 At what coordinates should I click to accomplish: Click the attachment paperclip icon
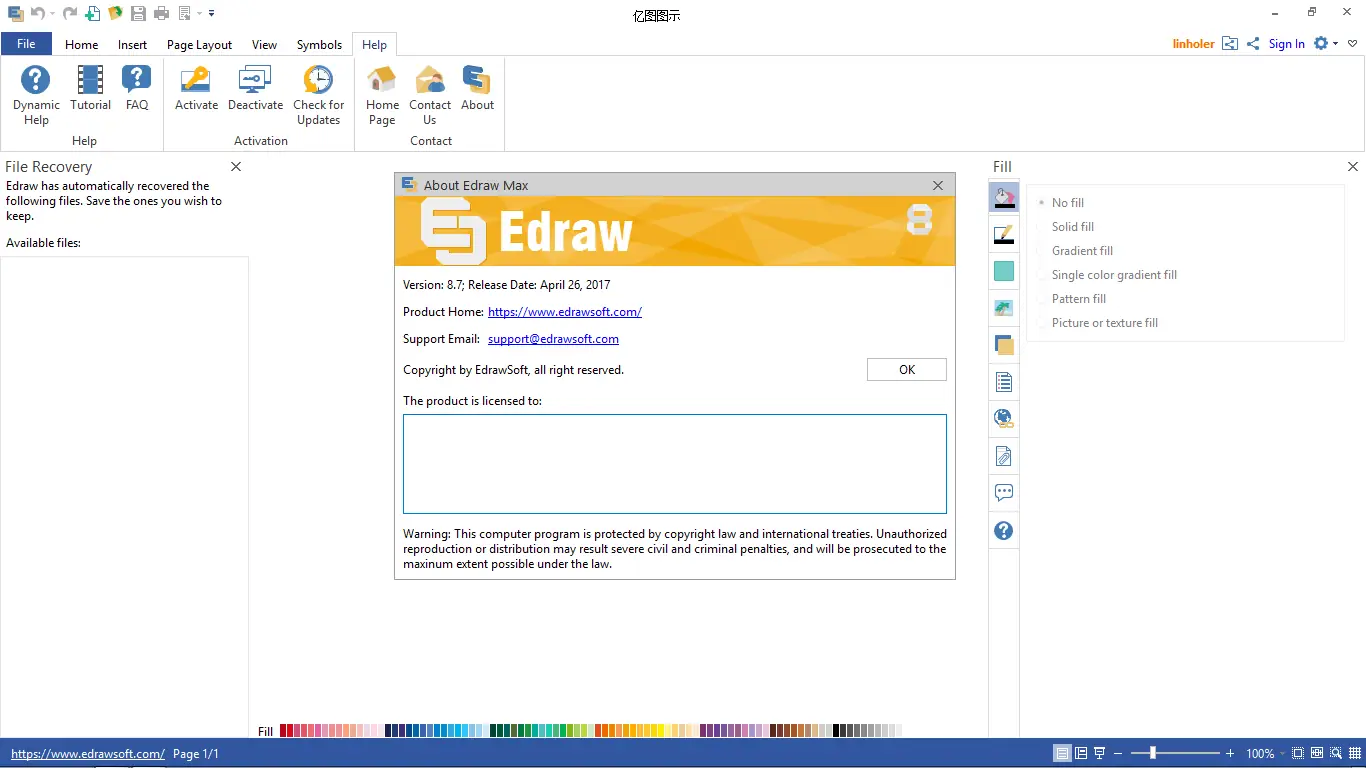click(x=1003, y=455)
